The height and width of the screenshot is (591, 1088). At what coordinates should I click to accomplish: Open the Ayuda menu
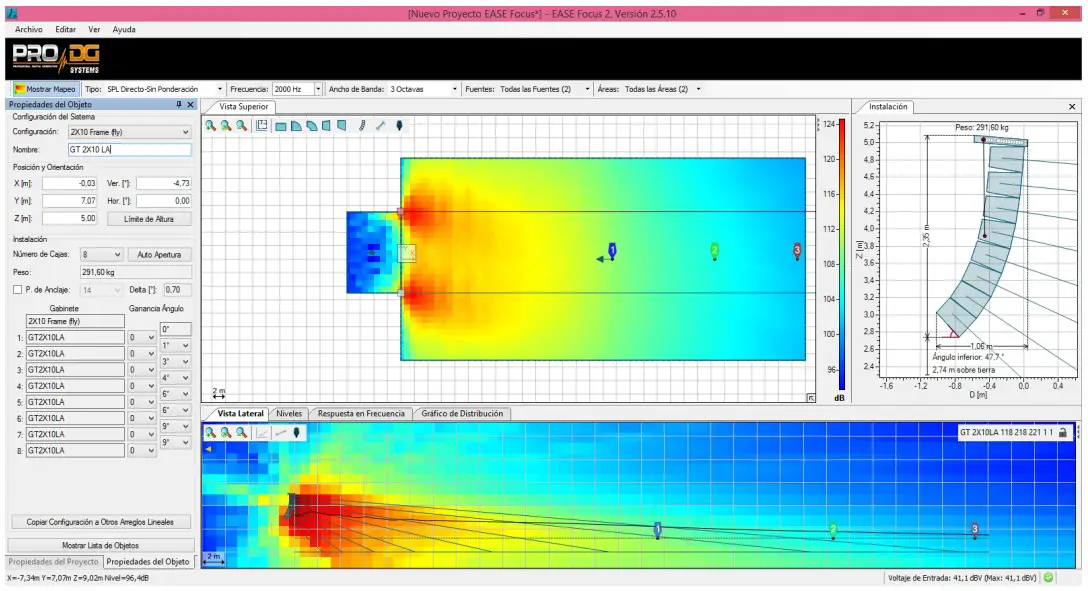tap(124, 30)
